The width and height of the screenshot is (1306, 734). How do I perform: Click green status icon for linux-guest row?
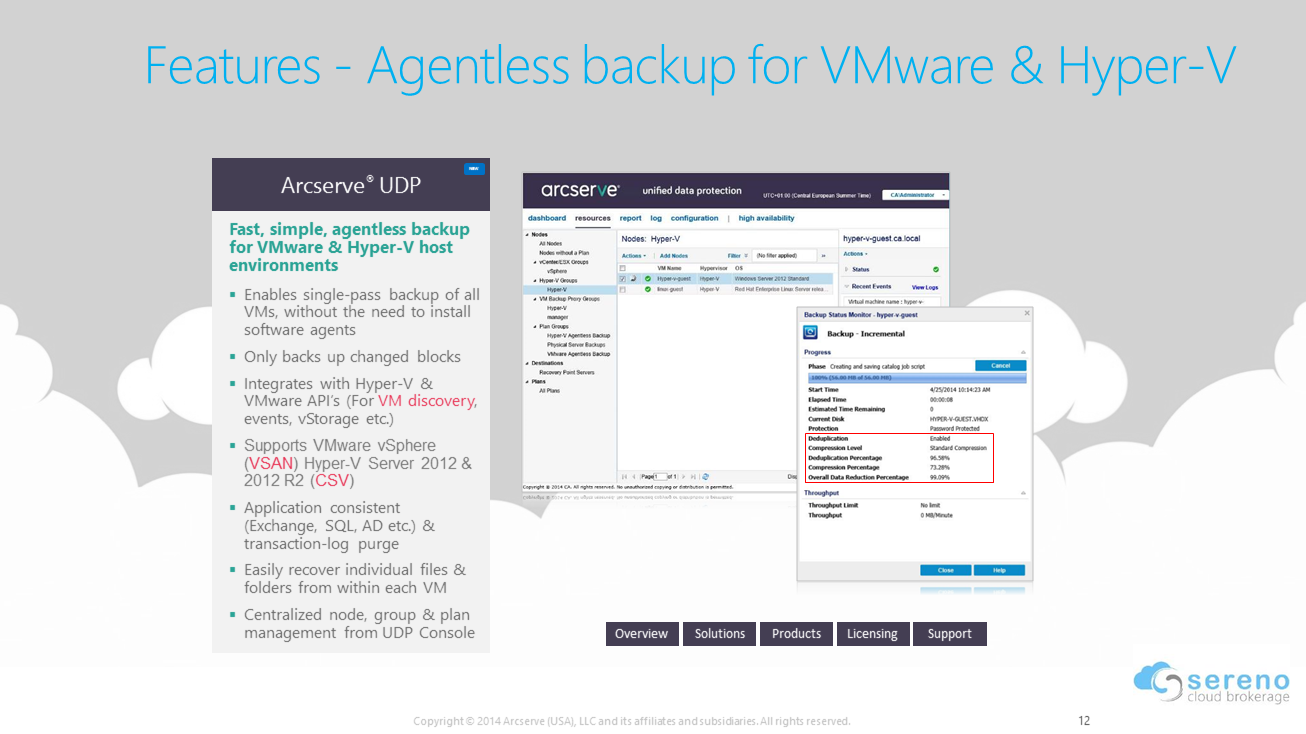(648, 289)
